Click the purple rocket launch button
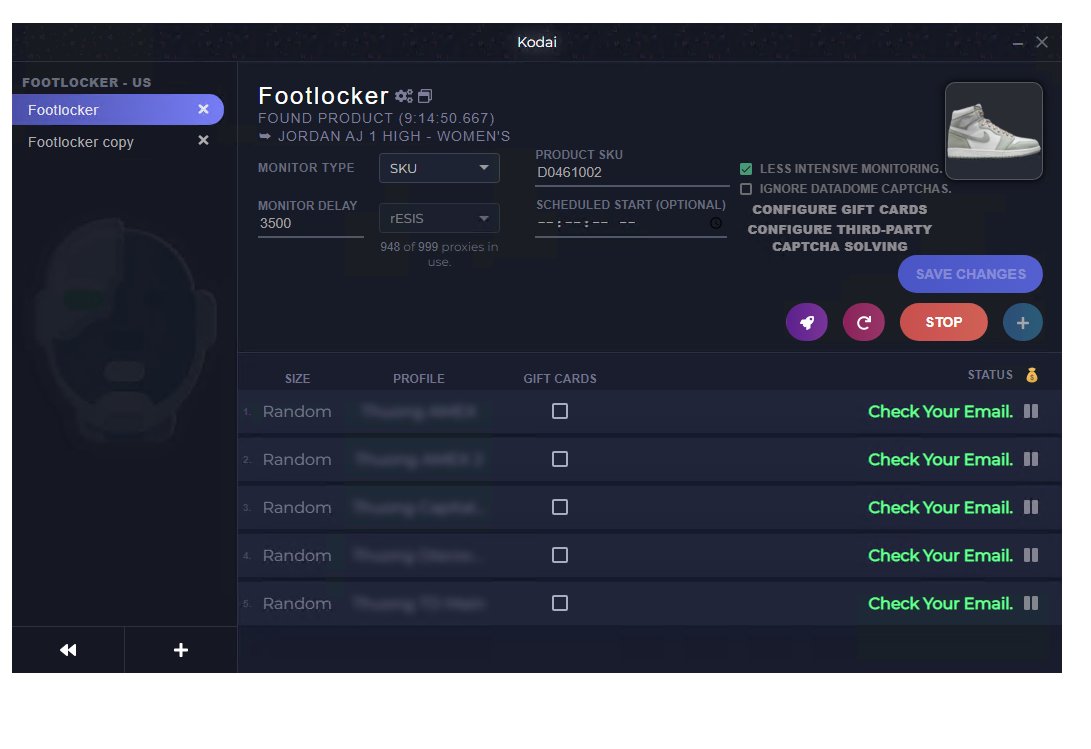This screenshot has width=1091, height=749. (806, 322)
